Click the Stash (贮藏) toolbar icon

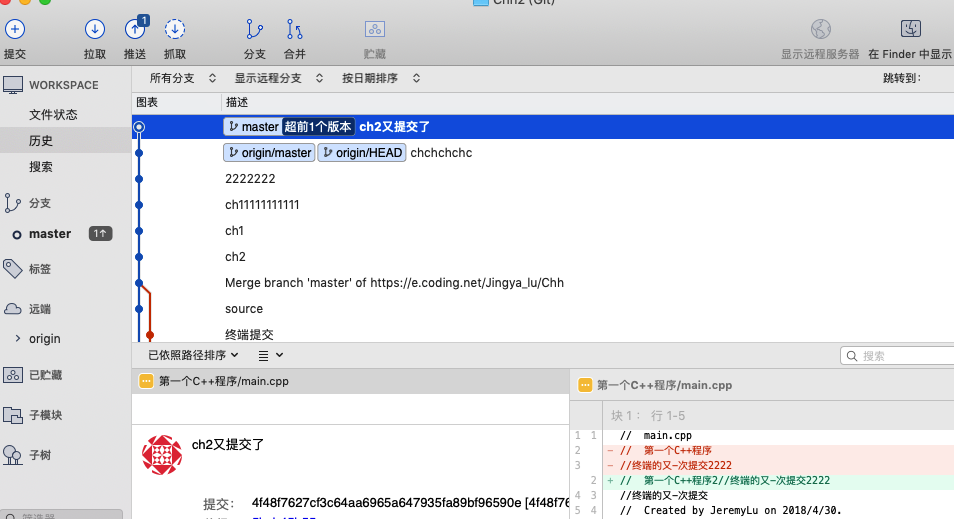click(375, 29)
